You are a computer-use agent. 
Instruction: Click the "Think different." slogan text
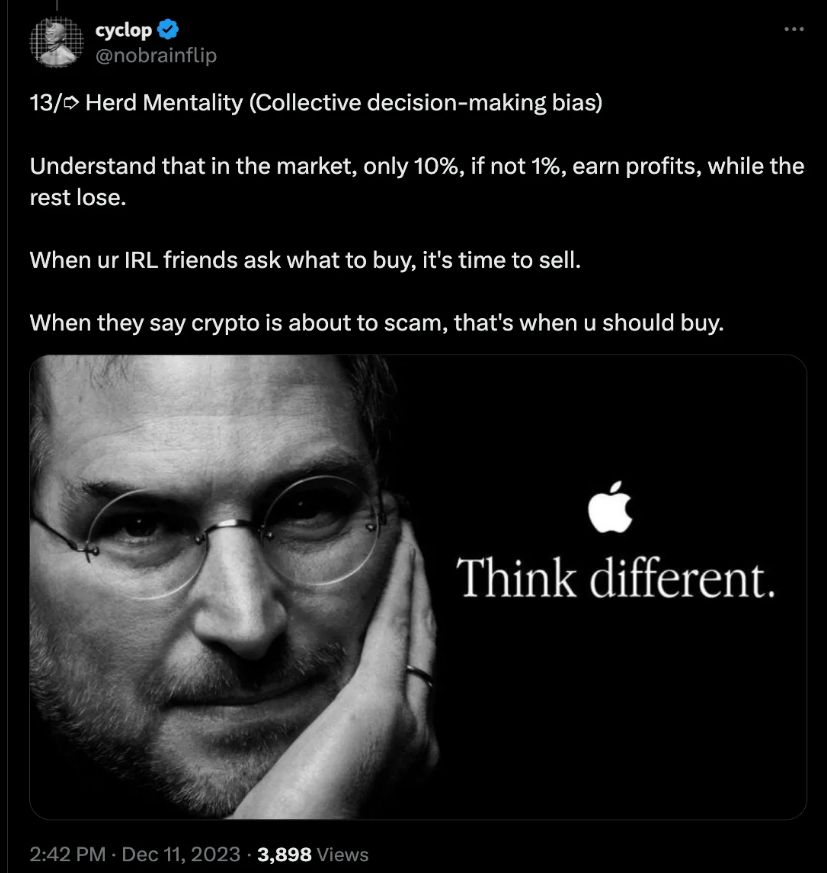coord(615,579)
